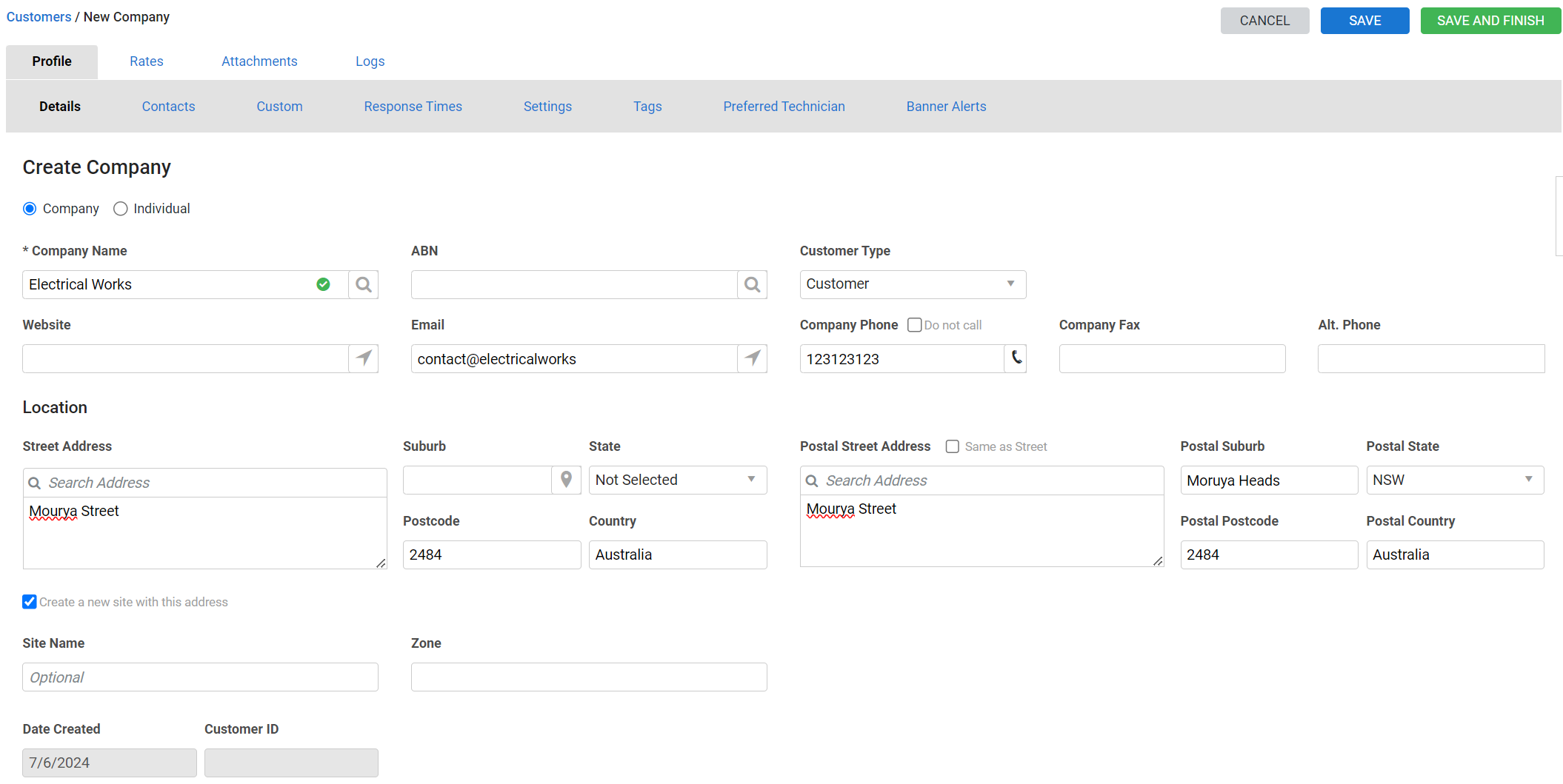Grab Postal Street Address resize handle
Image resolution: width=1563 pixels, height=784 pixels.
coord(1158,561)
